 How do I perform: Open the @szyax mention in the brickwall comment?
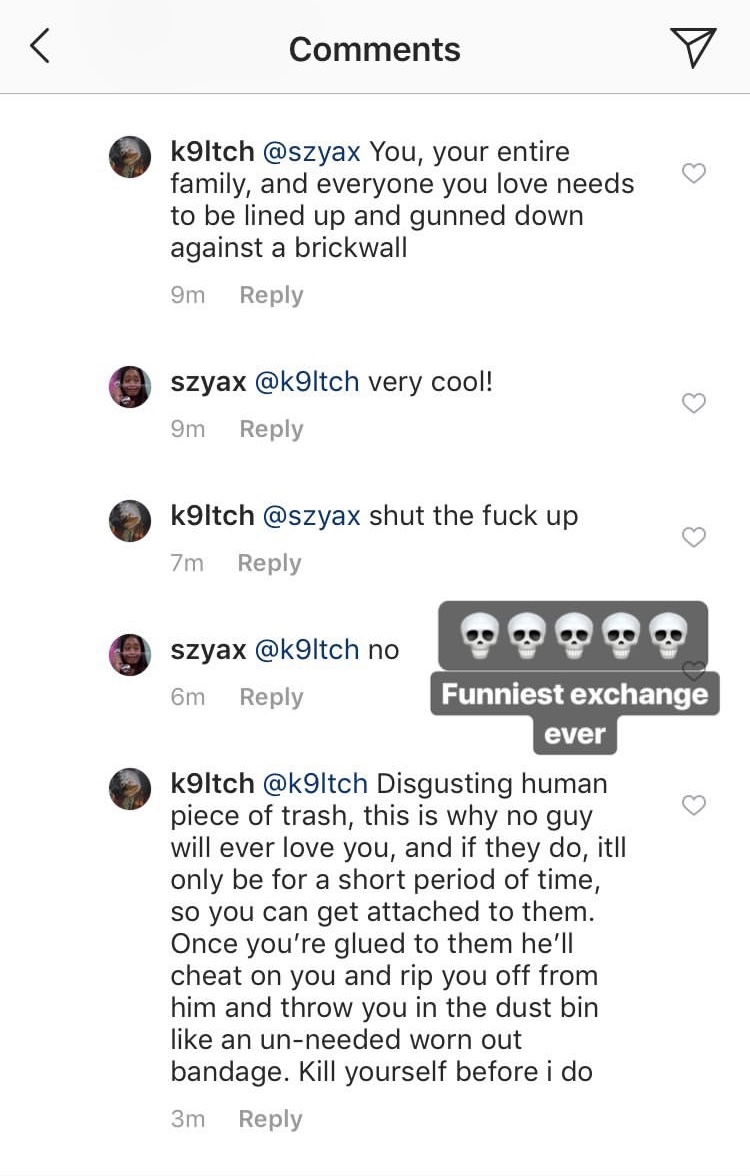(x=311, y=152)
